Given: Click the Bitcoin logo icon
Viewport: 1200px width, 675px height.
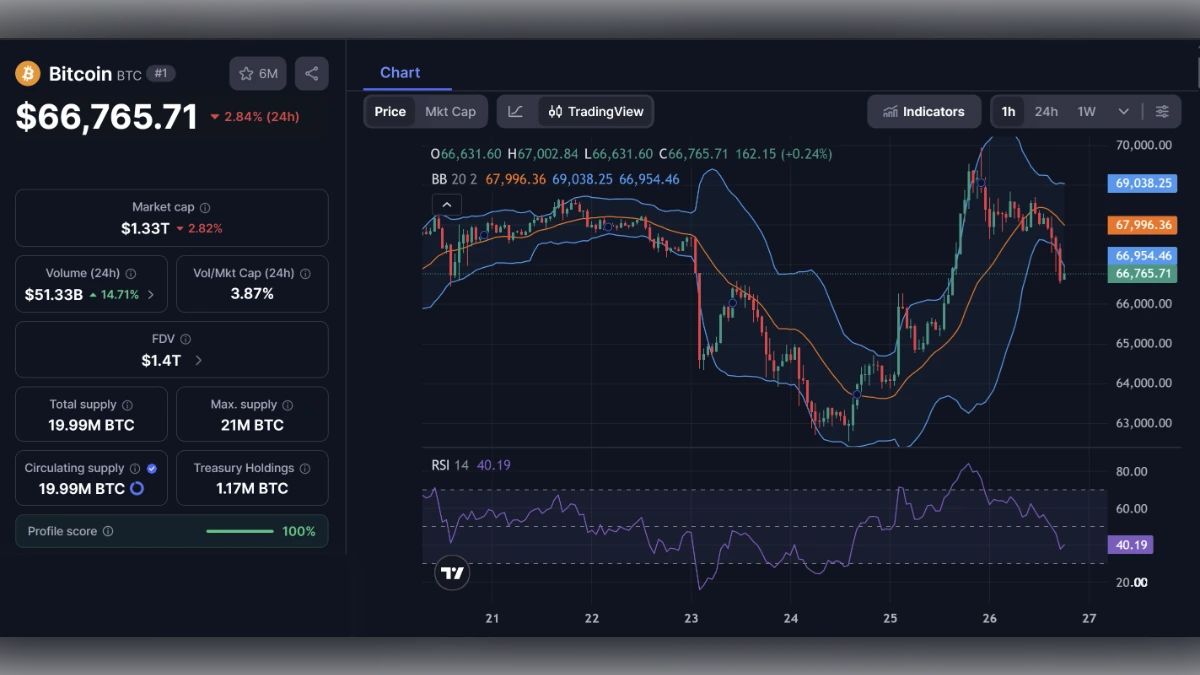Looking at the screenshot, I should (30, 73).
